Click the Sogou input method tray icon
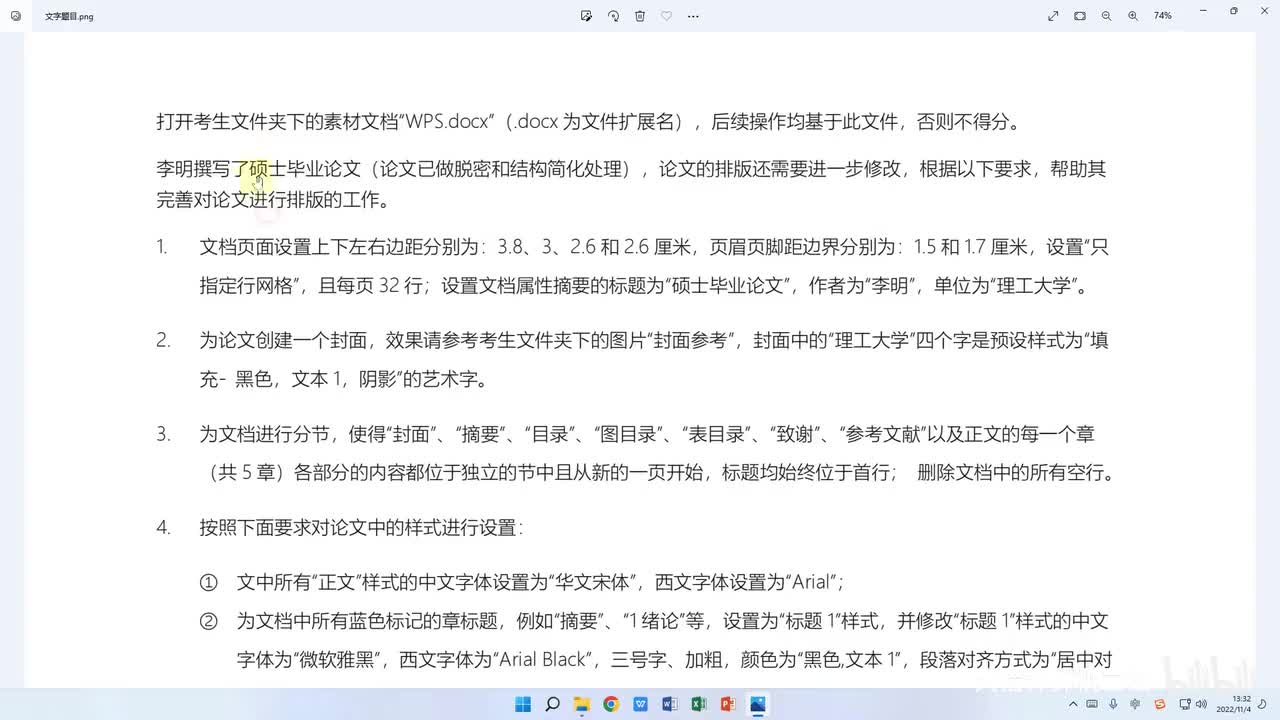 pyautogui.click(x=1160, y=704)
